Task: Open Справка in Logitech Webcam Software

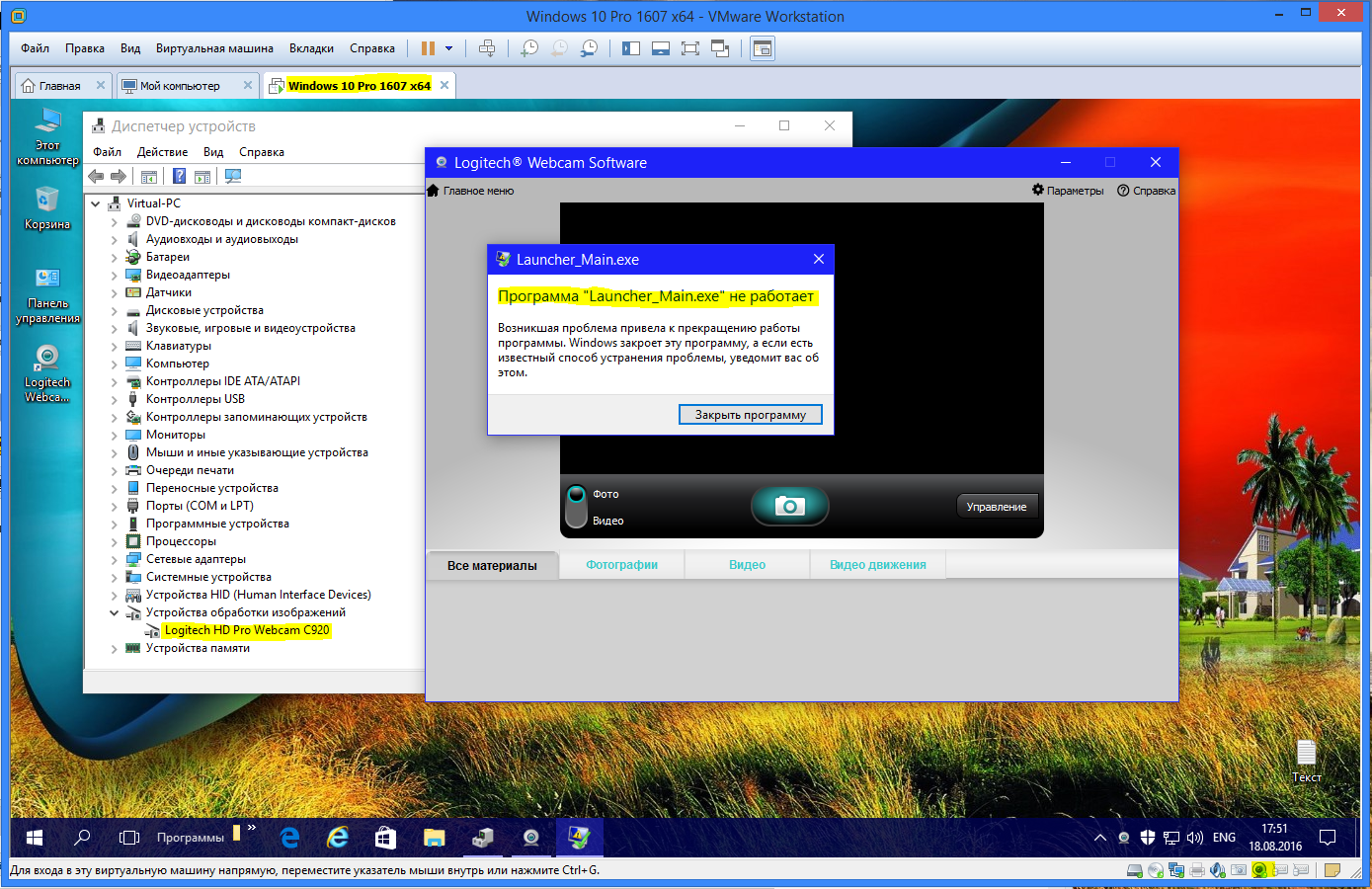Action: click(1146, 191)
